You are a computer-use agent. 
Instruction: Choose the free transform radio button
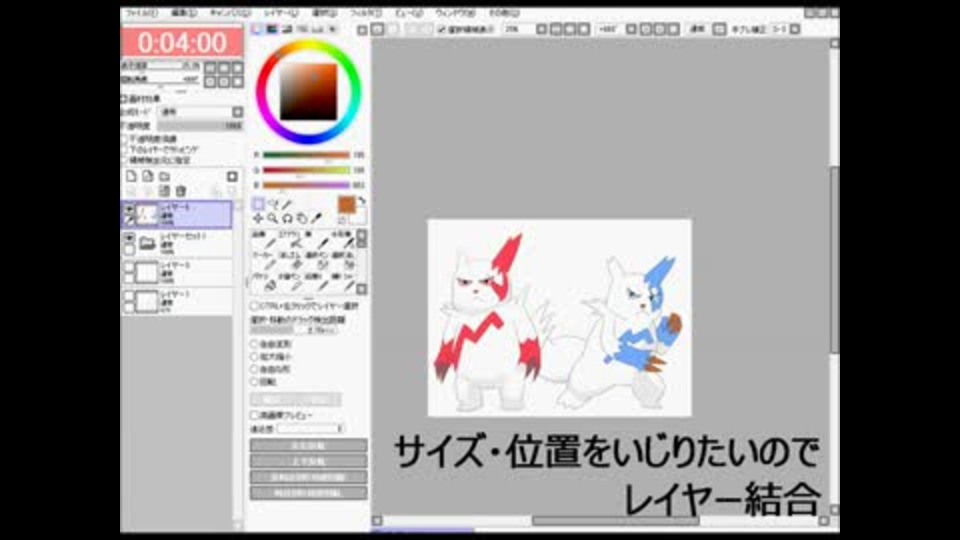[255, 345]
